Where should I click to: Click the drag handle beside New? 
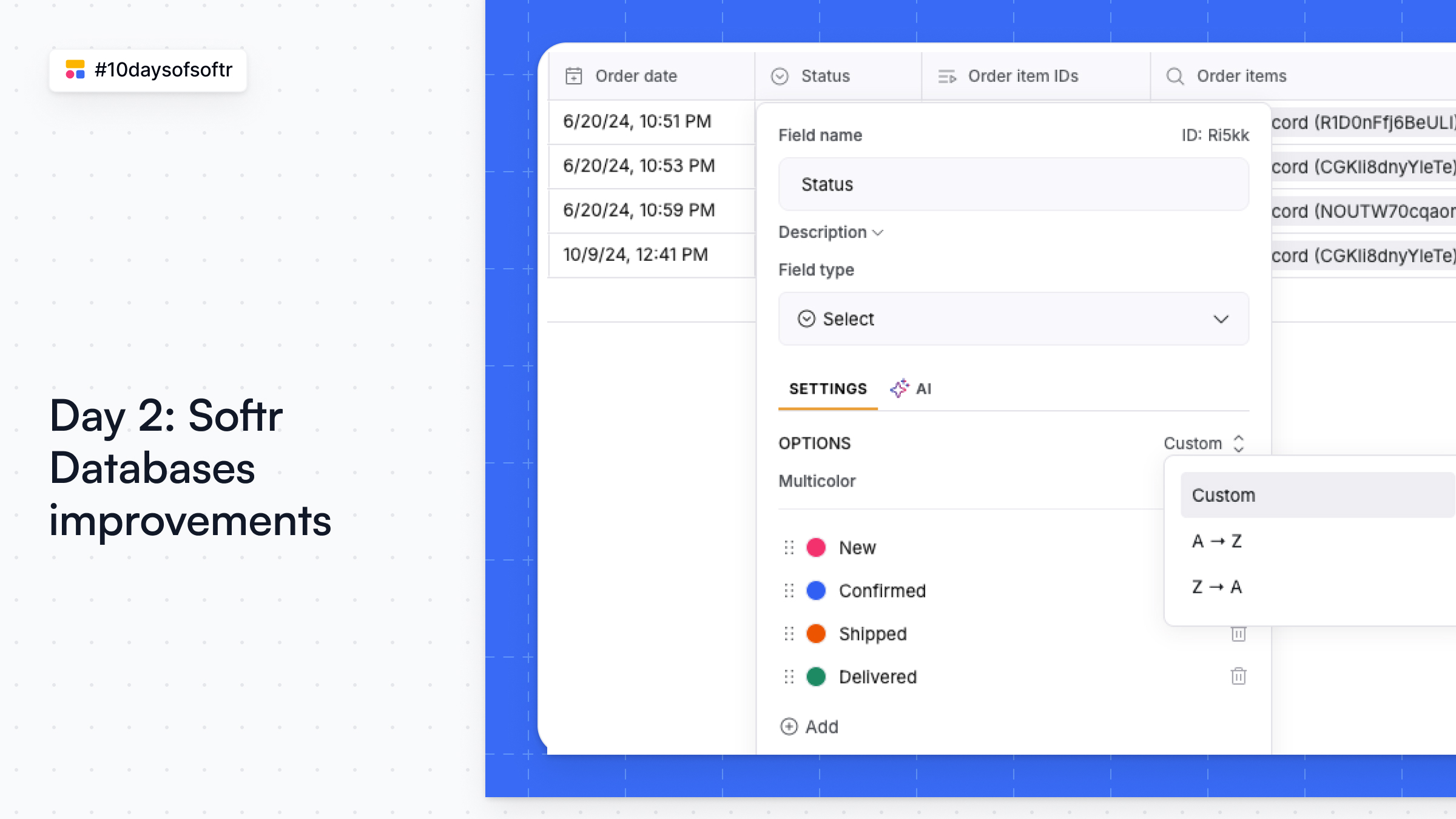click(x=789, y=548)
